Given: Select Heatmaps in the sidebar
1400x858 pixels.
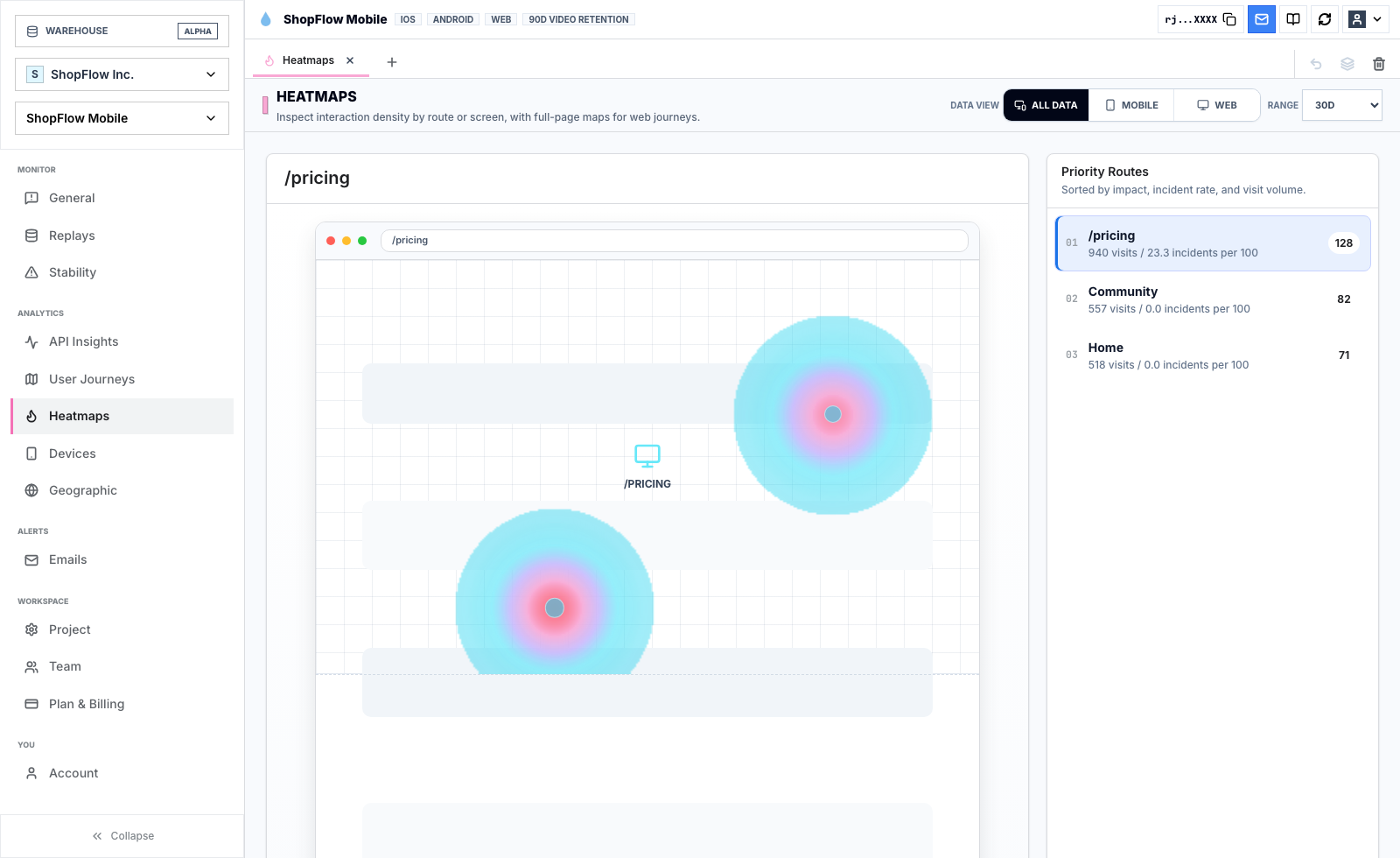Looking at the screenshot, I should pos(122,416).
